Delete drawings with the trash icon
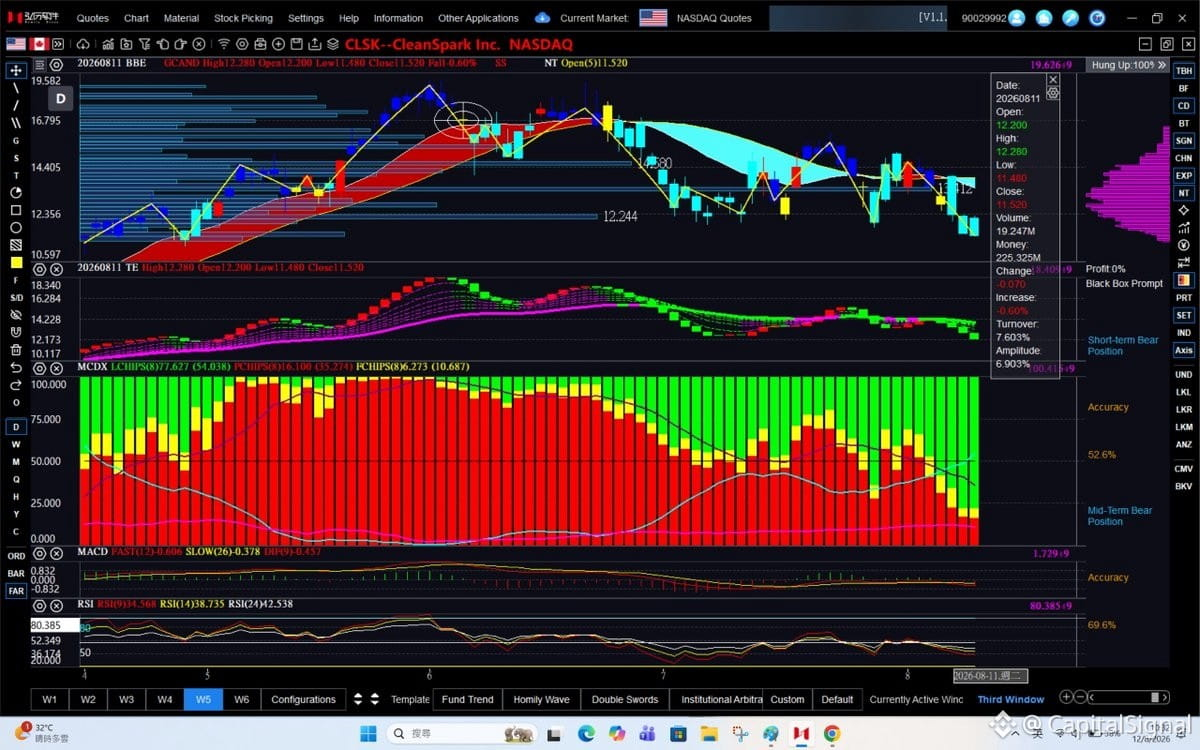This screenshot has width=1200, height=750. click(16, 350)
